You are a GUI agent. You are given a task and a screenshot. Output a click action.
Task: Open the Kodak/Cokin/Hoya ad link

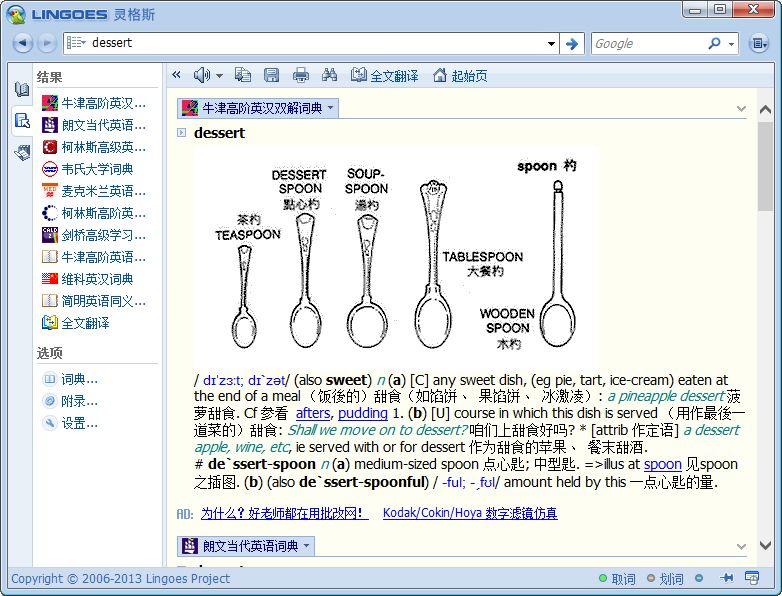470,513
